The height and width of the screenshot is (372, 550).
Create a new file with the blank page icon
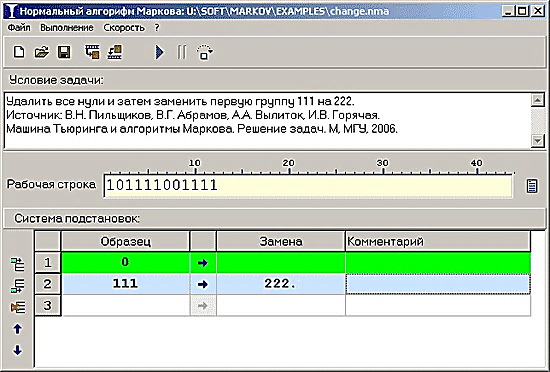click(x=19, y=52)
